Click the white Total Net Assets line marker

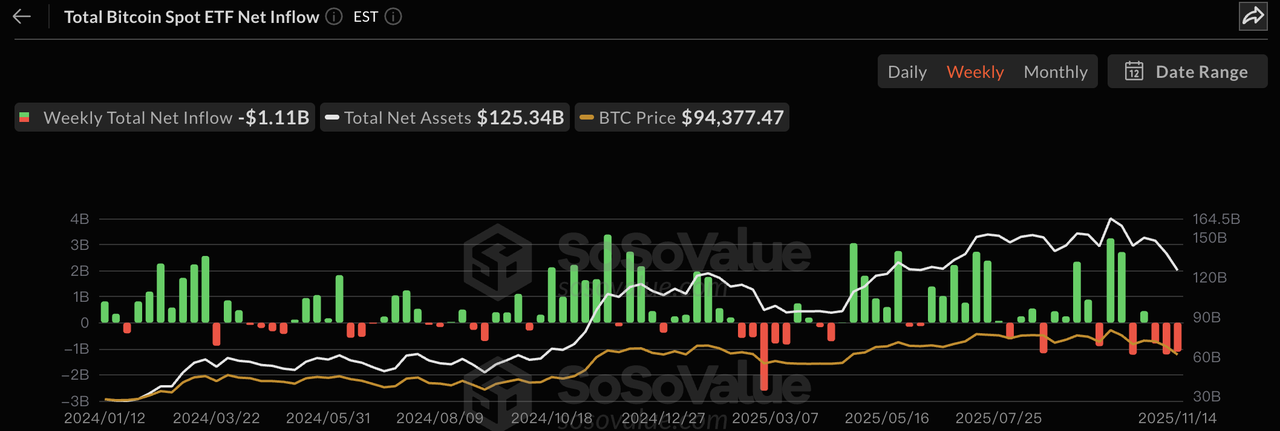[331, 118]
